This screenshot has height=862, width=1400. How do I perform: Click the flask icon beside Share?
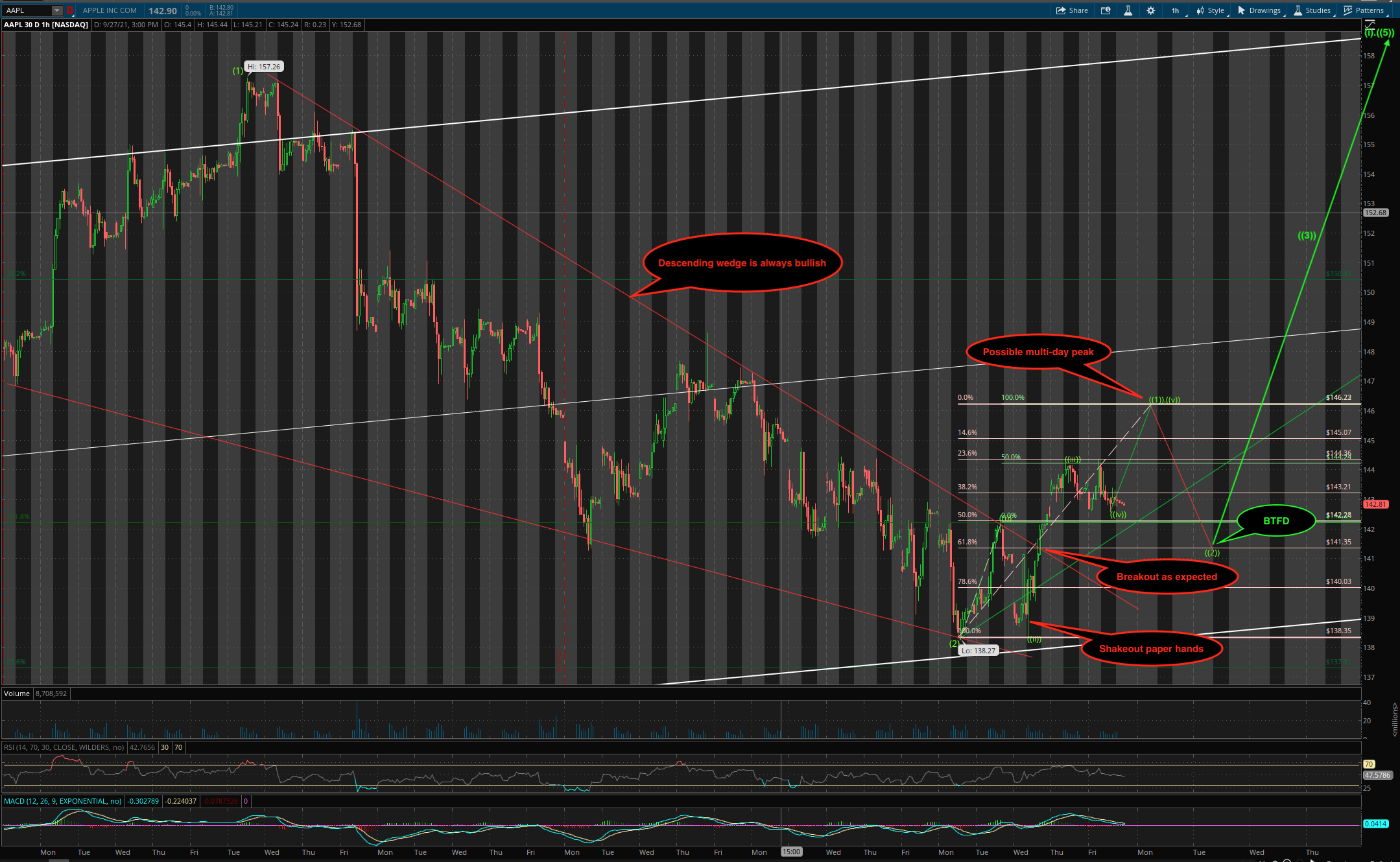click(1128, 10)
